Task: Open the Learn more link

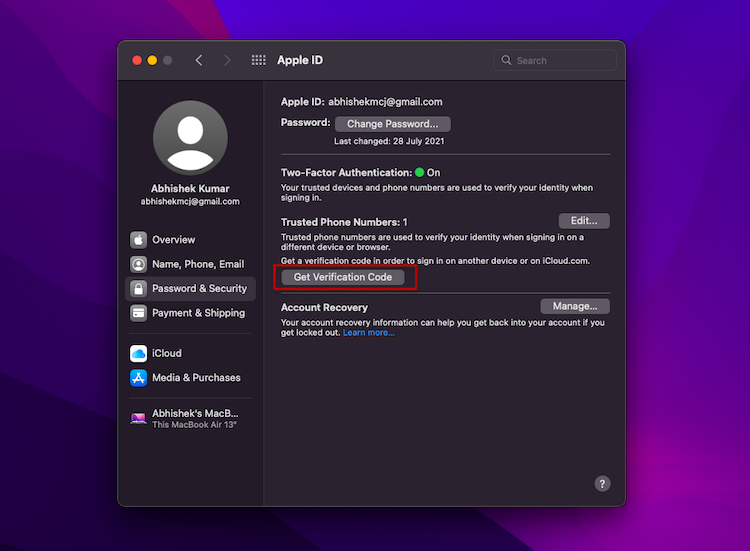Action: [x=368, y=333]
